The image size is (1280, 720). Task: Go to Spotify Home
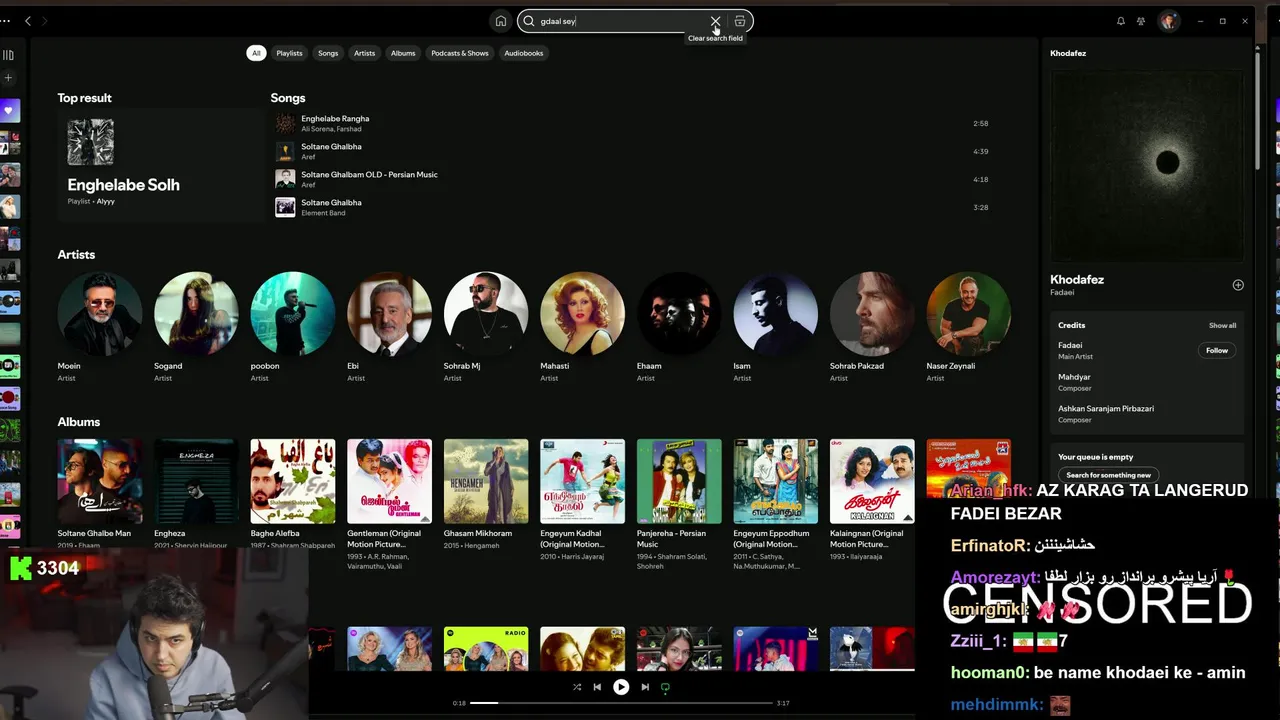pyautogui.click(x=500, y=21)
